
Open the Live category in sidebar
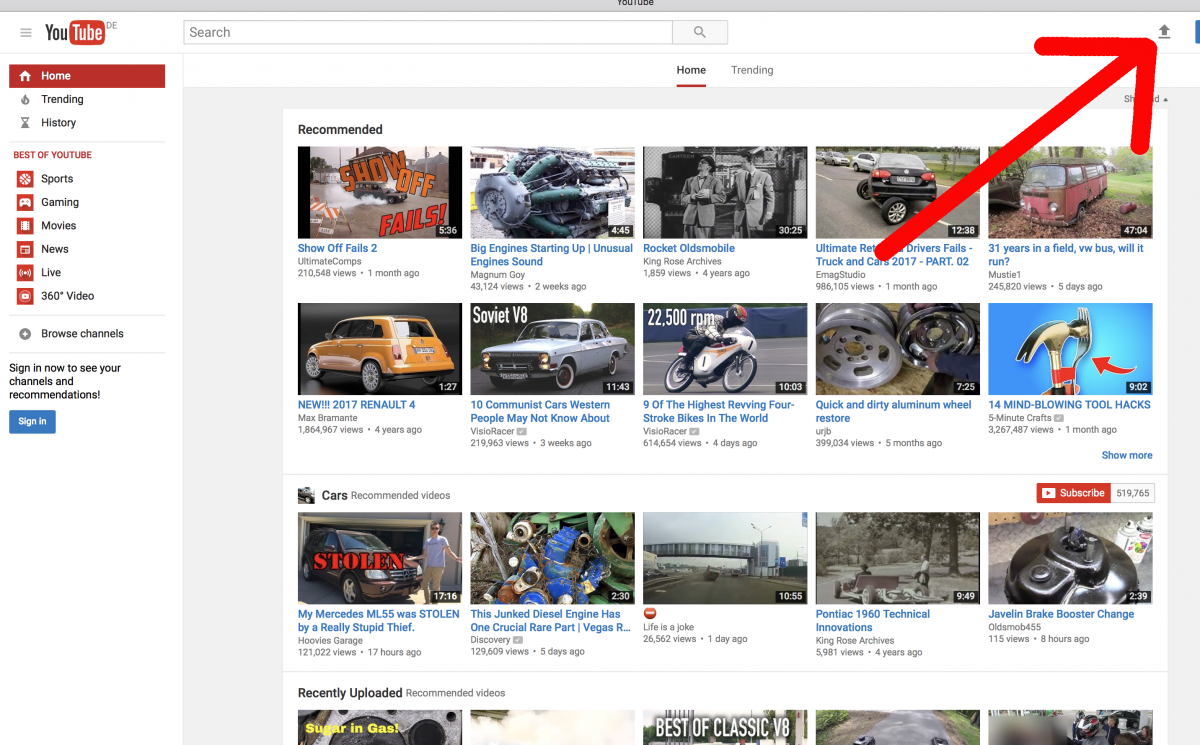point(51,272)
